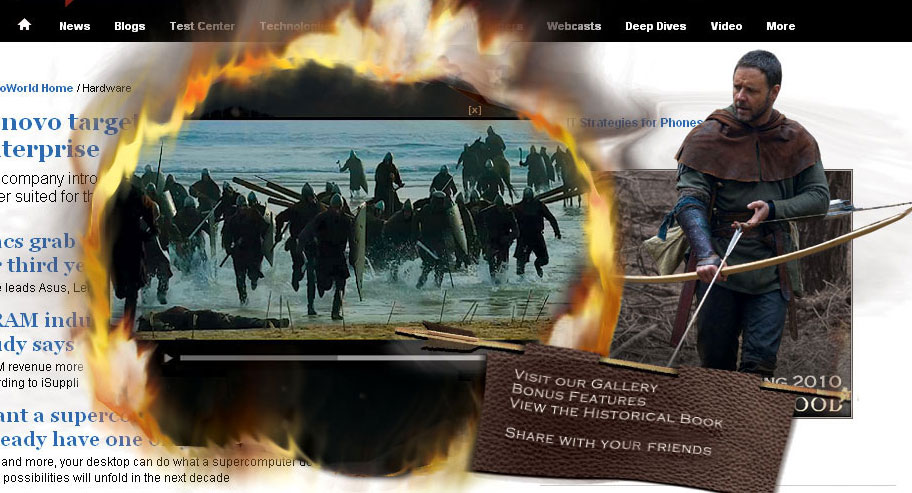Click 'Bonus Features' on leather panel
The height and width of the screenshot is (493, 912).
pyautogui.click(x=579, y=395)
